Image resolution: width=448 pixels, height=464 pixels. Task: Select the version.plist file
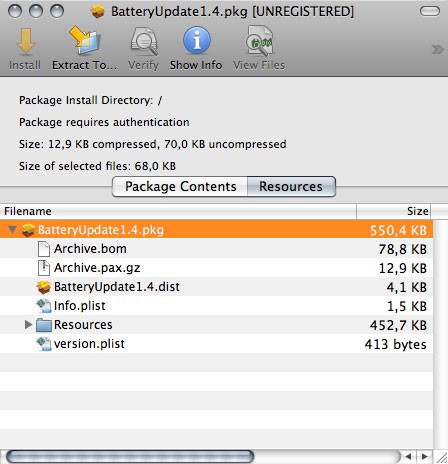(216, 344)
